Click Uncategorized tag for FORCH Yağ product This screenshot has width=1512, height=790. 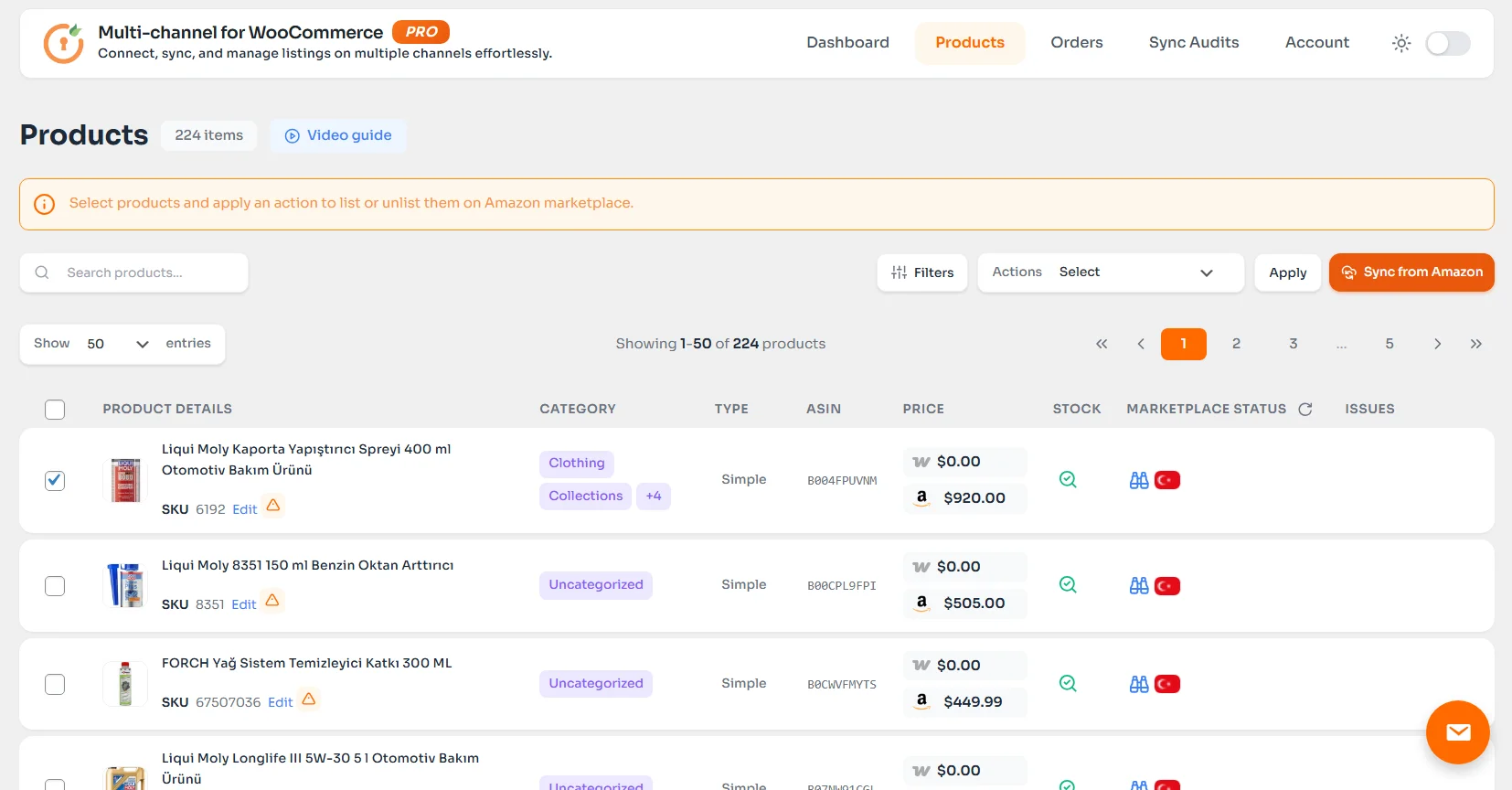[596, 684]
